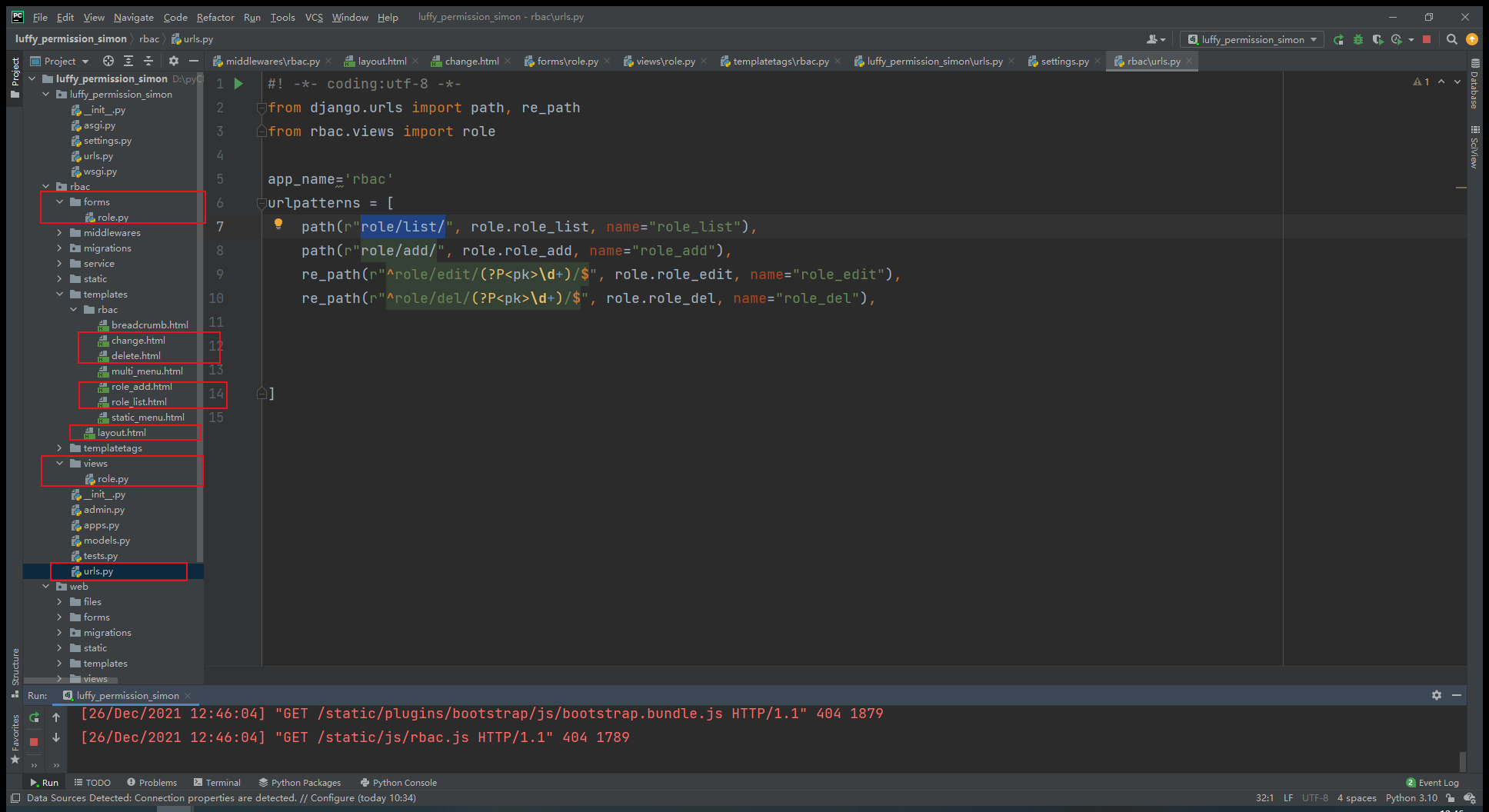Open the Event Log
Viewport: 1489px width, 812px height.
(x=1432, y=783)
